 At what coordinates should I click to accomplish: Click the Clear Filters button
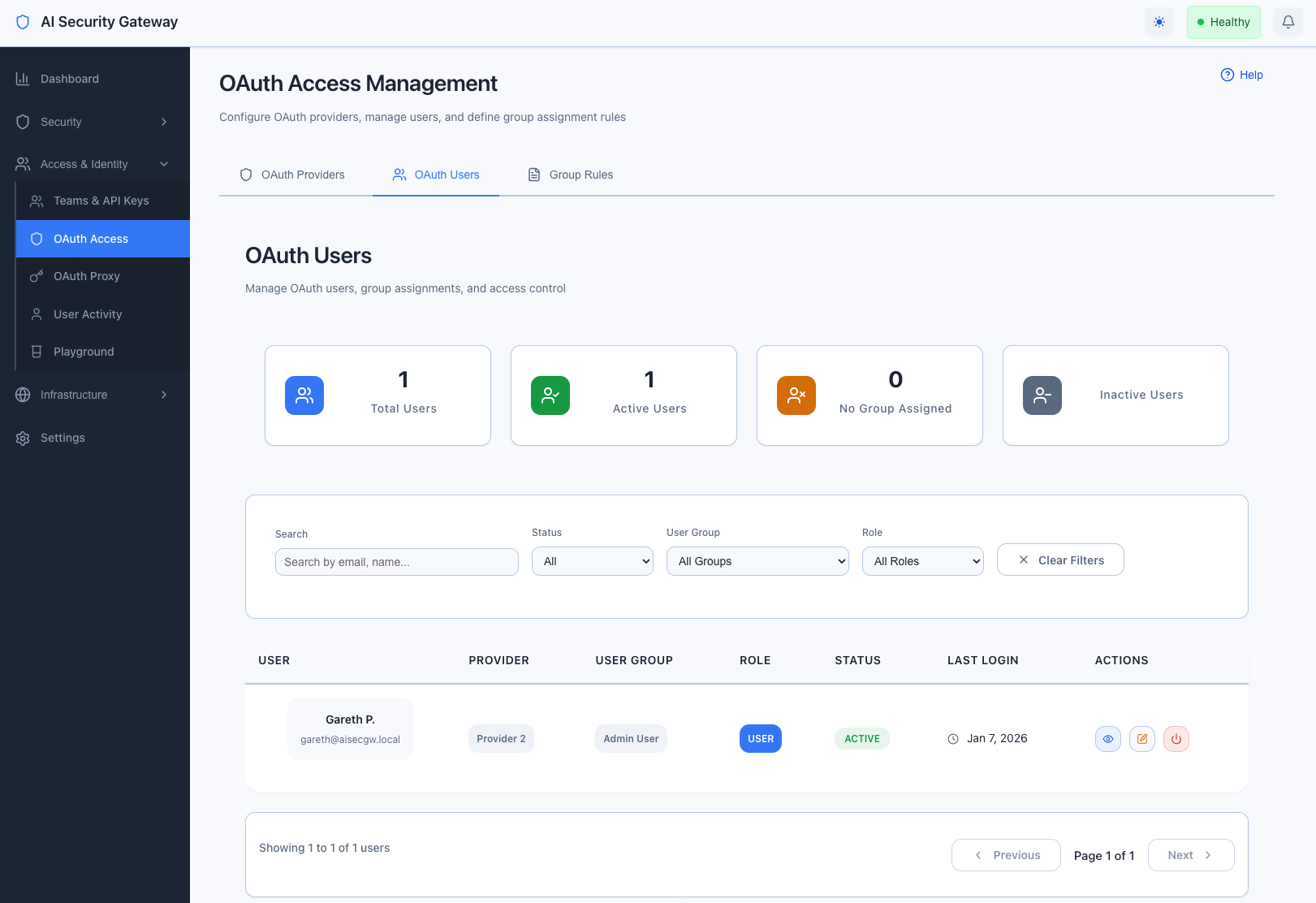click(1060, 560)
